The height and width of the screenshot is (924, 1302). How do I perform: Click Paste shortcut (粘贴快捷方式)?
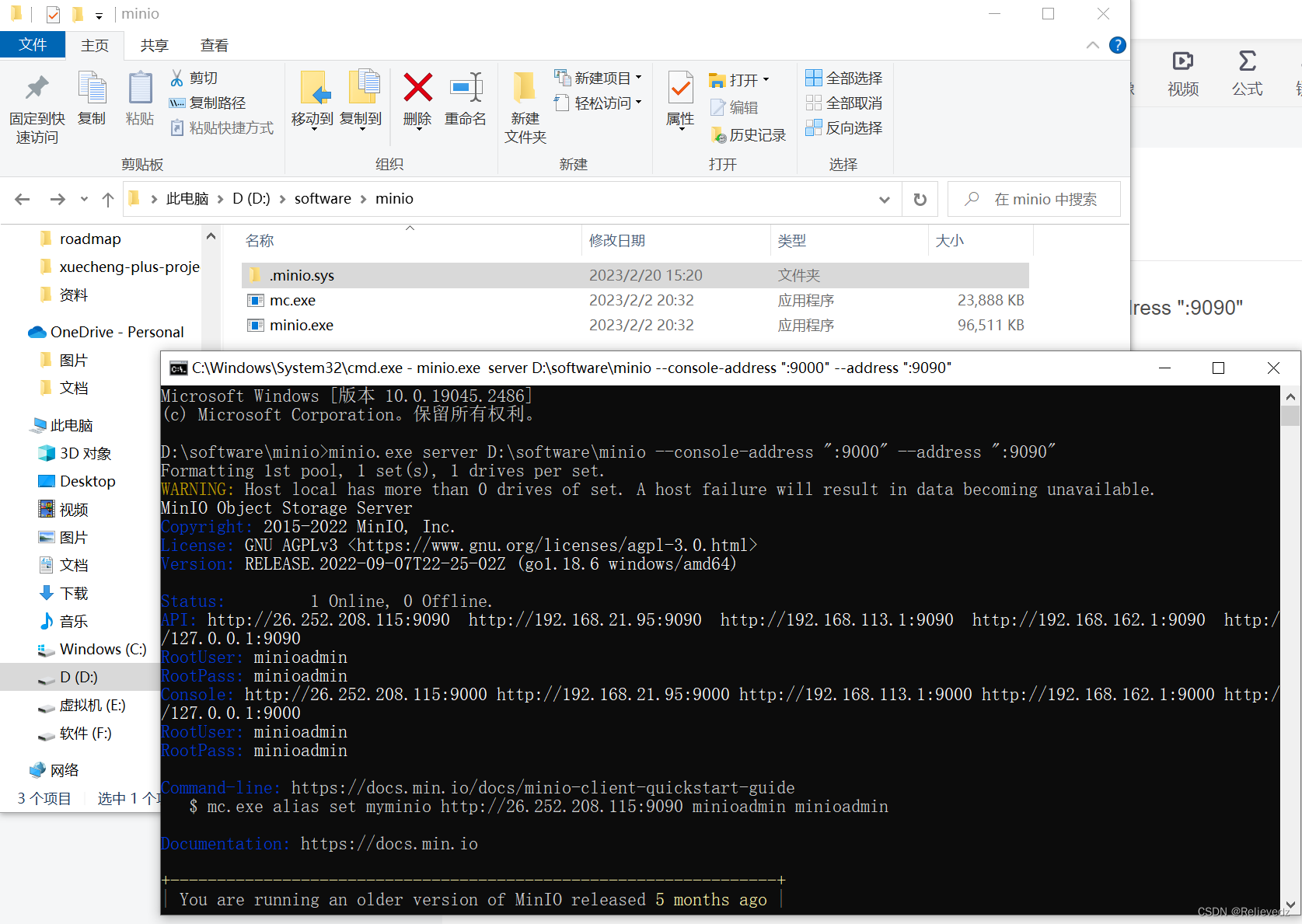(222, 127)
